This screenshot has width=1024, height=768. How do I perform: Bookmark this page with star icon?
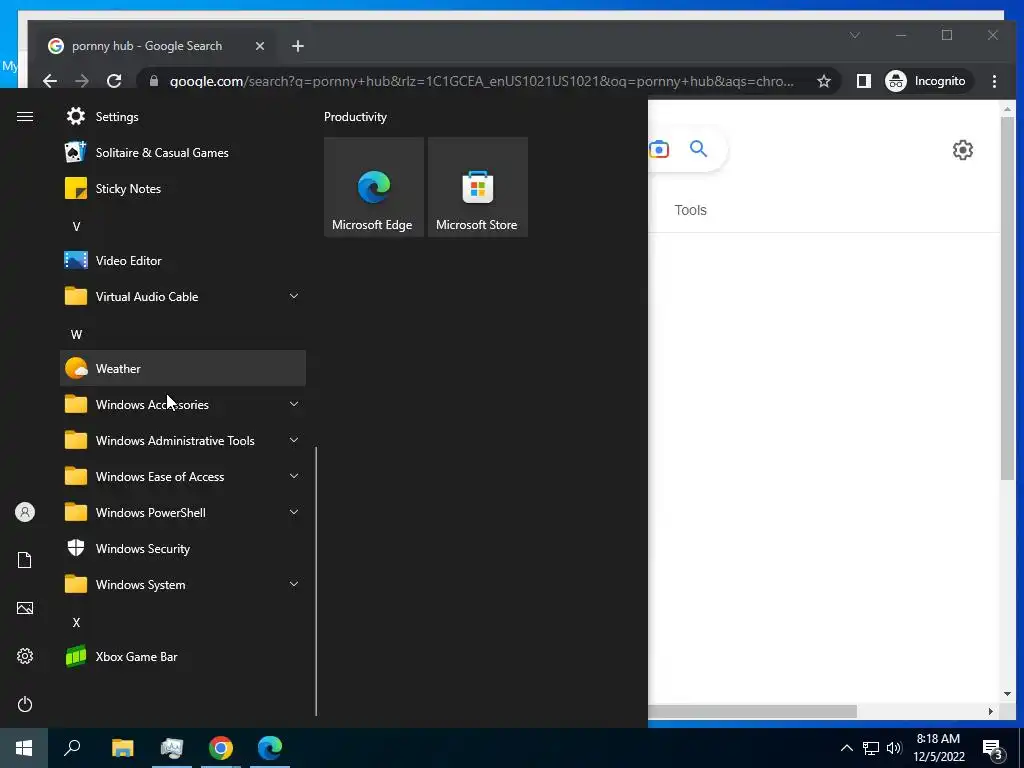(824, 81)
